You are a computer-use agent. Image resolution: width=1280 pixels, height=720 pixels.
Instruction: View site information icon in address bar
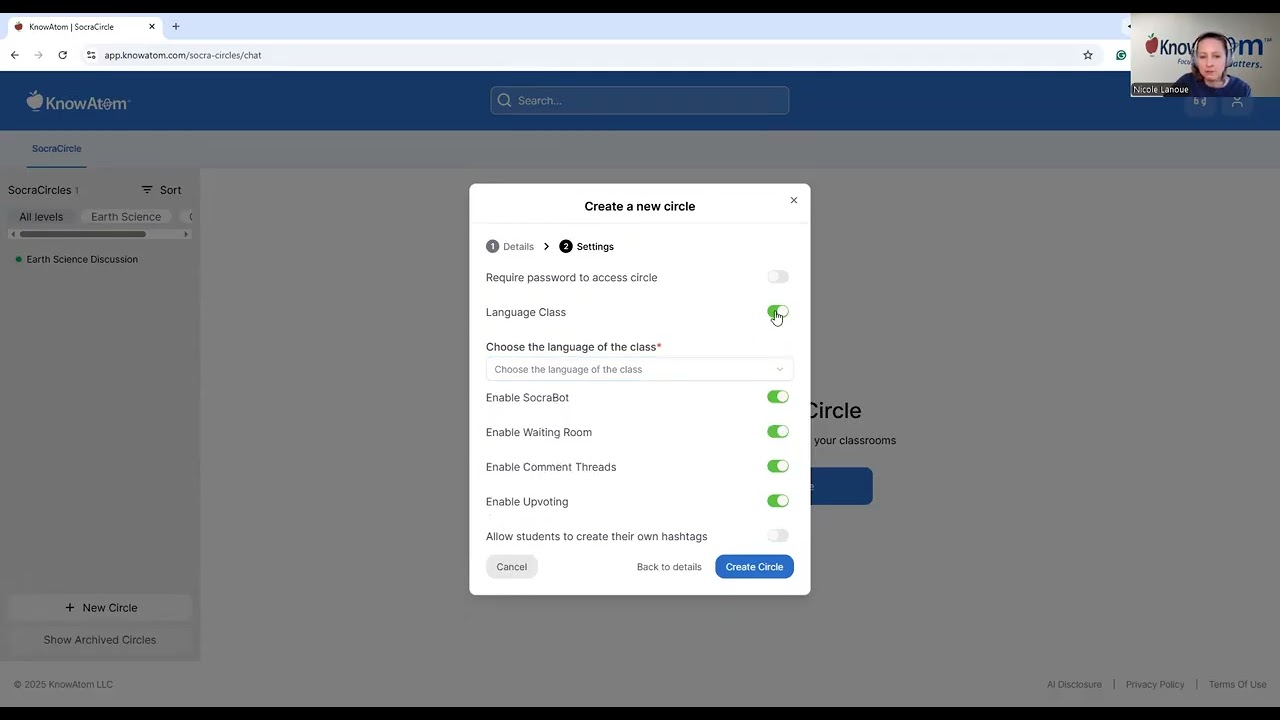90,55
